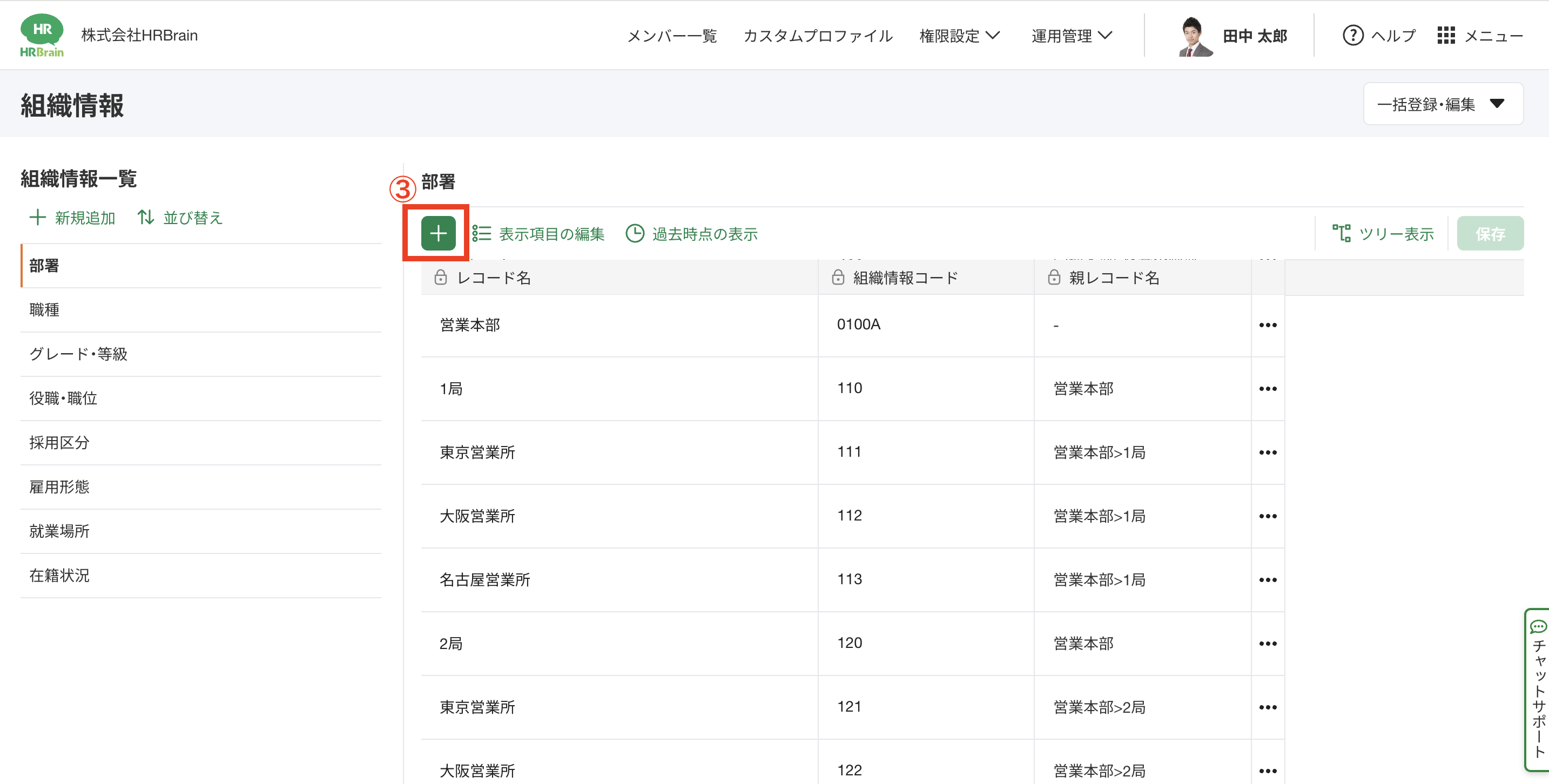Go to メンバー一覧 page
Image resolution: width=1549 pixels, height=784 pixels.
click(672, 36)
